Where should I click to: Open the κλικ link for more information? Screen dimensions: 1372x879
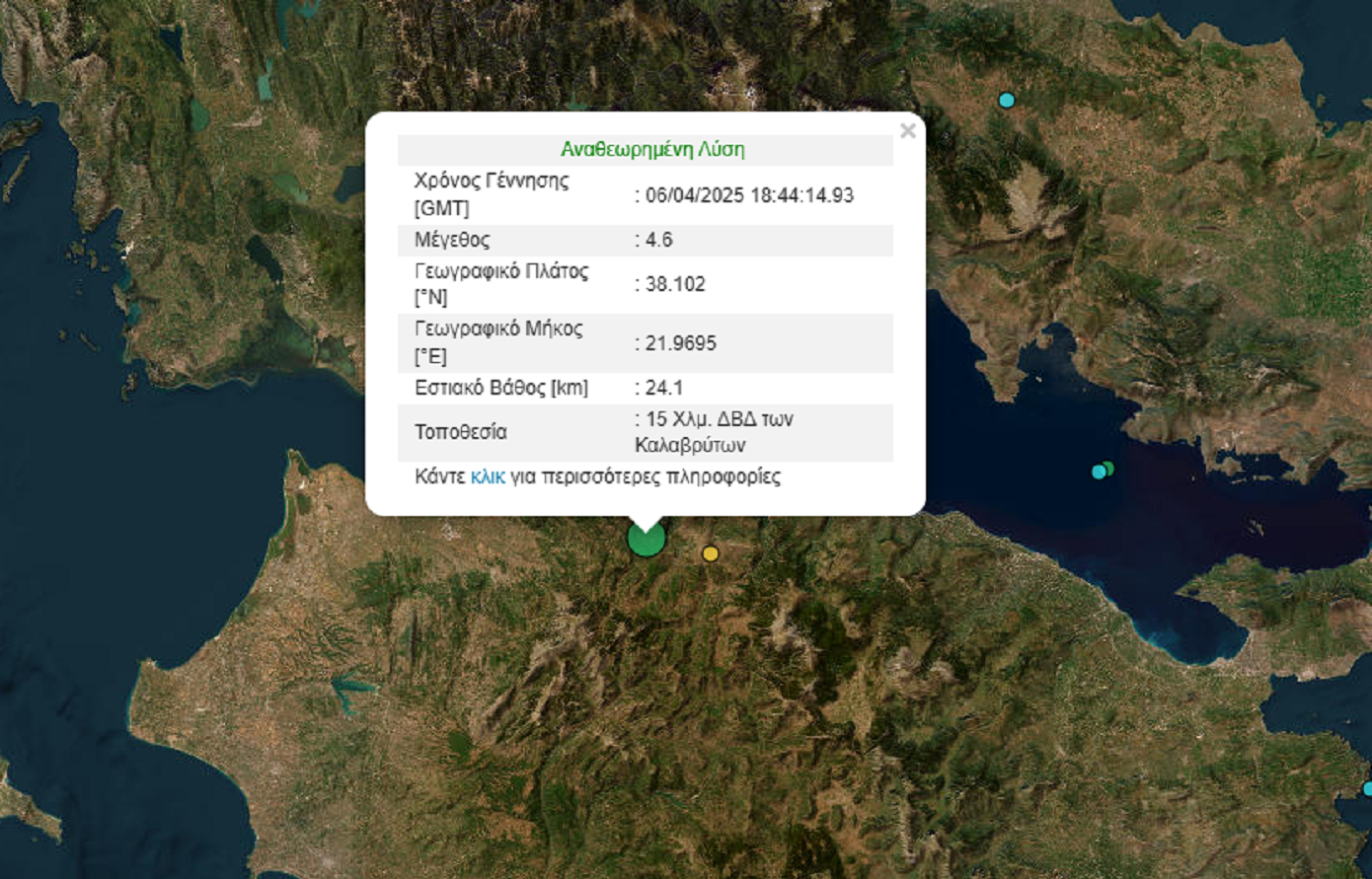click(488, 477)
